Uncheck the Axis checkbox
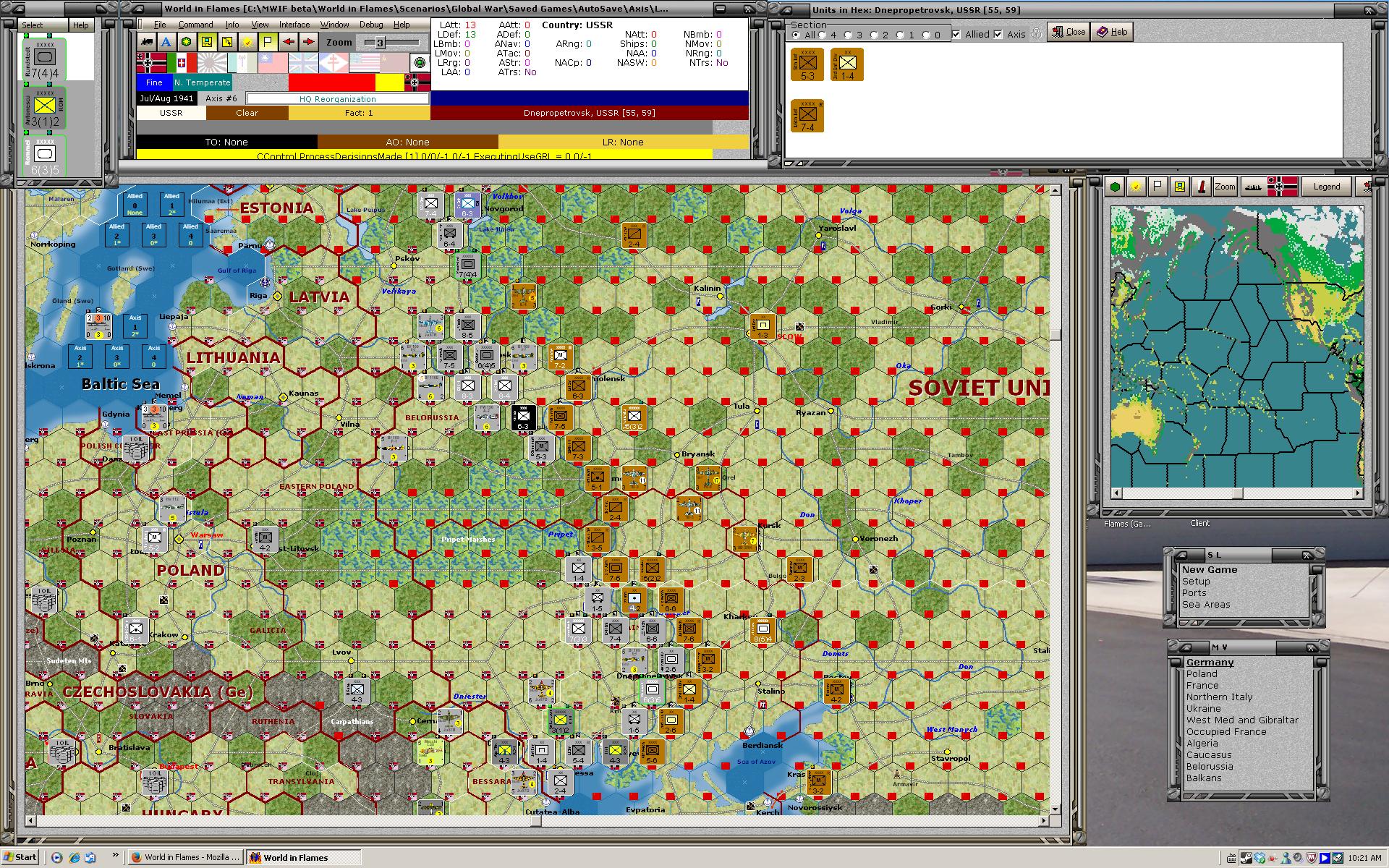Screen dimensions: 1389x868 (998, 34)
